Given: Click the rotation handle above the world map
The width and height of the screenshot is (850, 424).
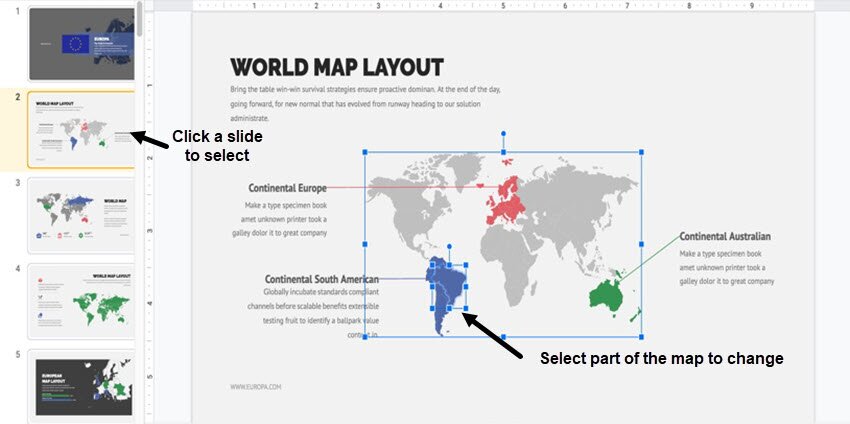Looking at the screenshot, I should tap(503, 133).
